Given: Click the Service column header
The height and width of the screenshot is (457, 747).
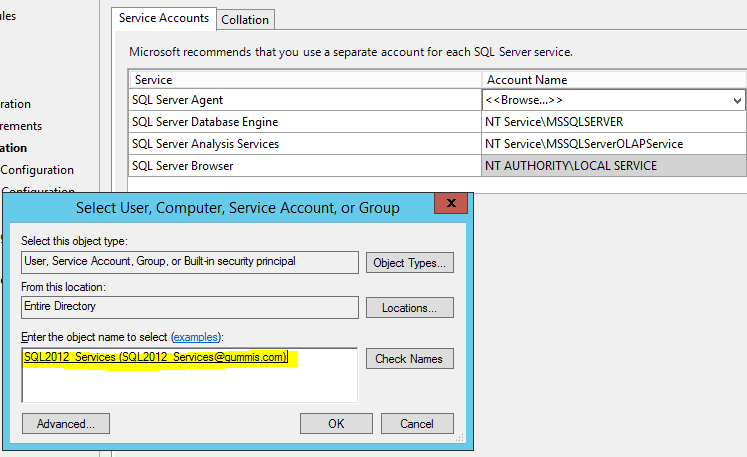Looking at the screenshot, I should [305, 80].
